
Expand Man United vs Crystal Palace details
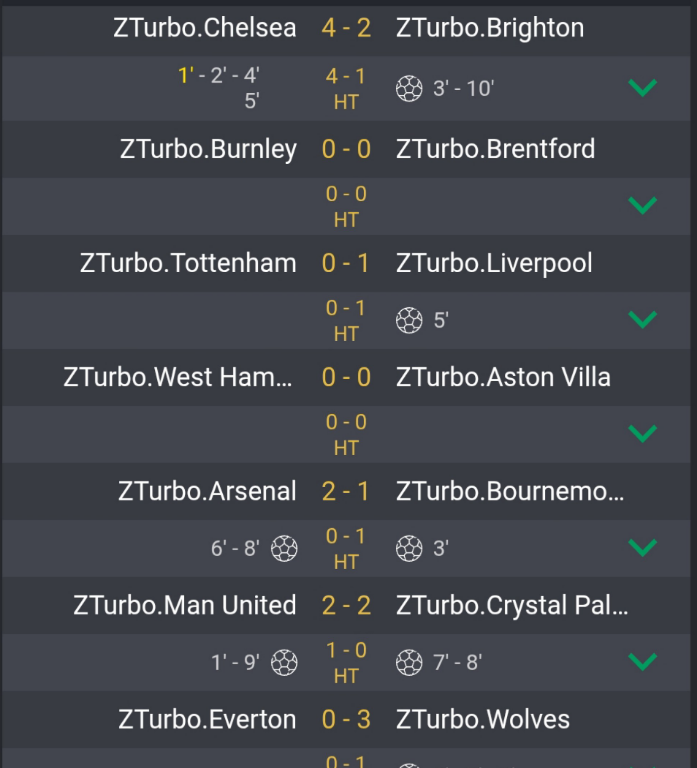[642, 662]
